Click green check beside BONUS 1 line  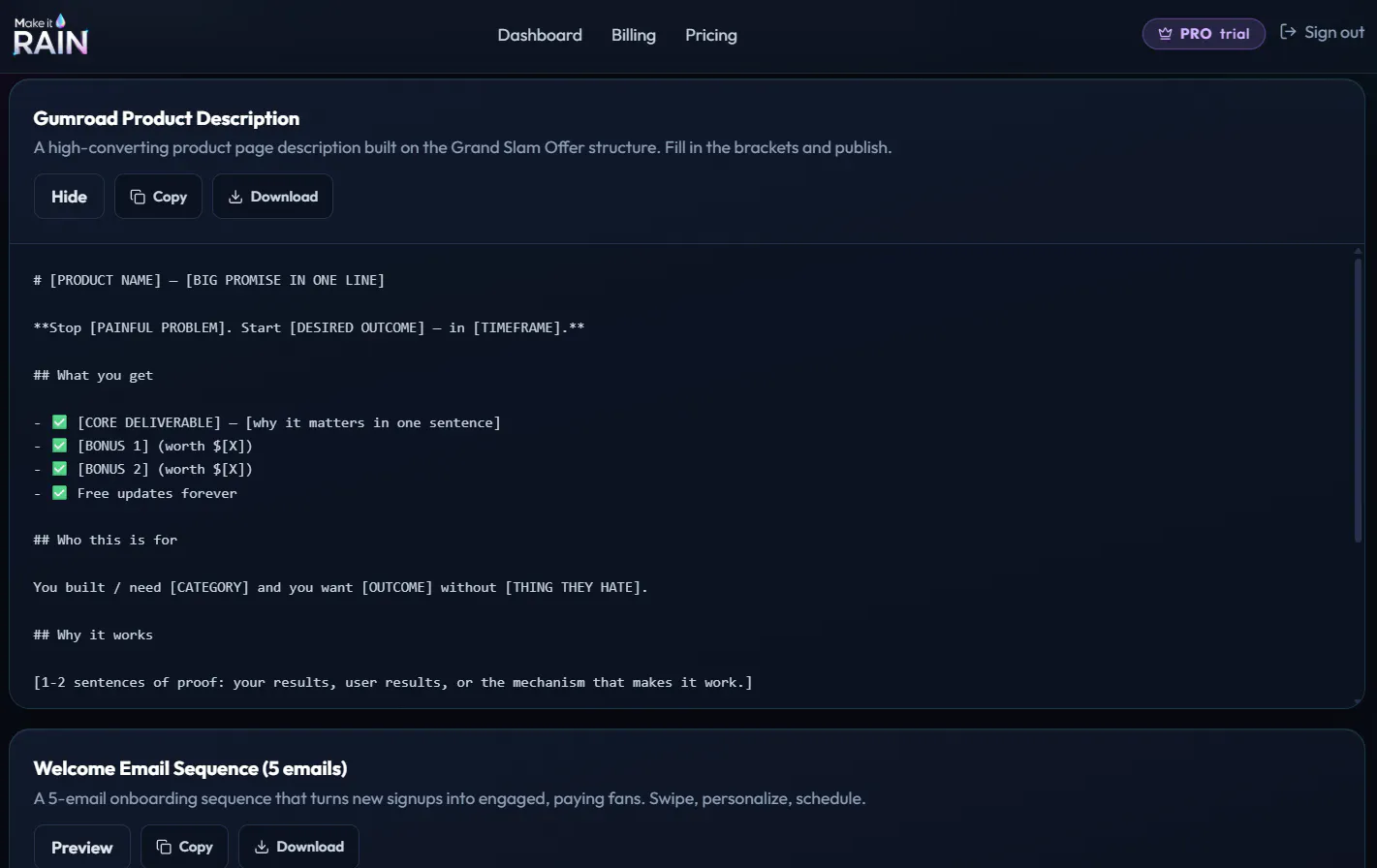click(59, 446)
